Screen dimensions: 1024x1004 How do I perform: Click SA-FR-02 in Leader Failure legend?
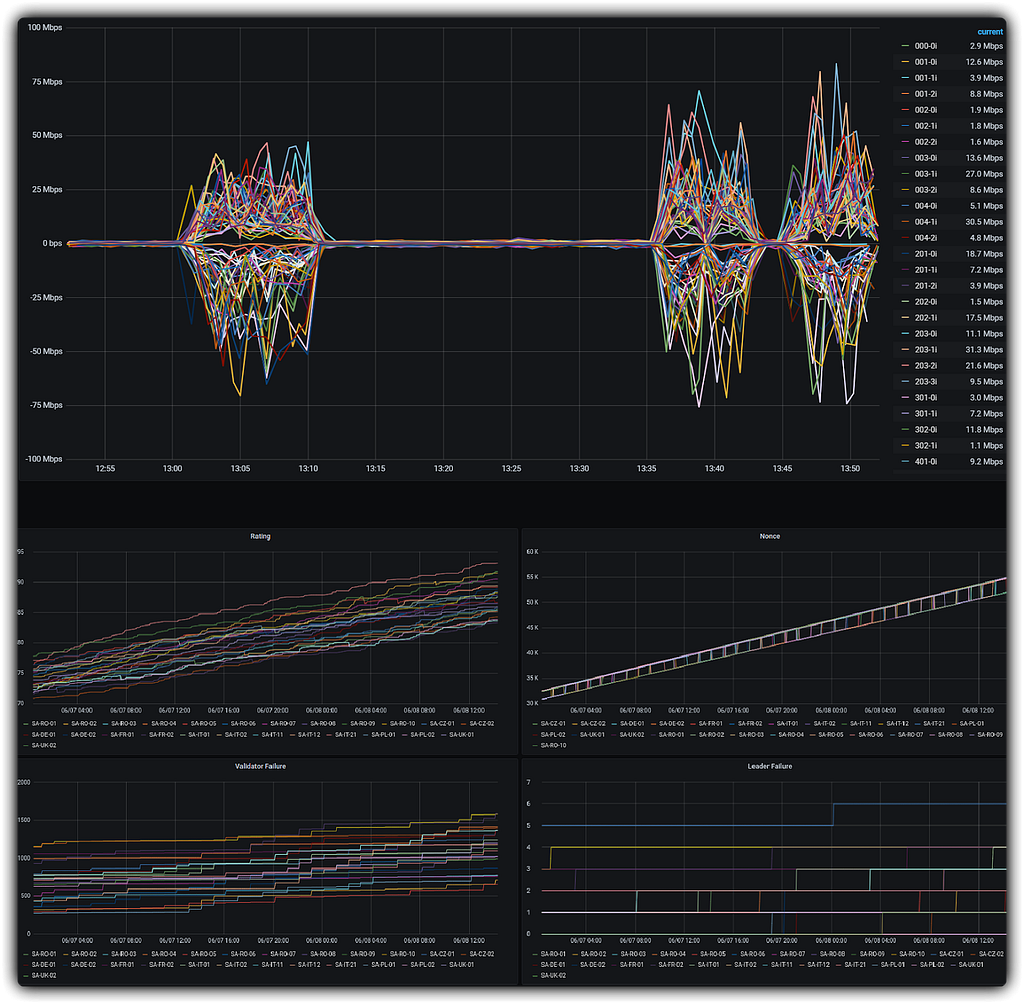coord(671,965)
